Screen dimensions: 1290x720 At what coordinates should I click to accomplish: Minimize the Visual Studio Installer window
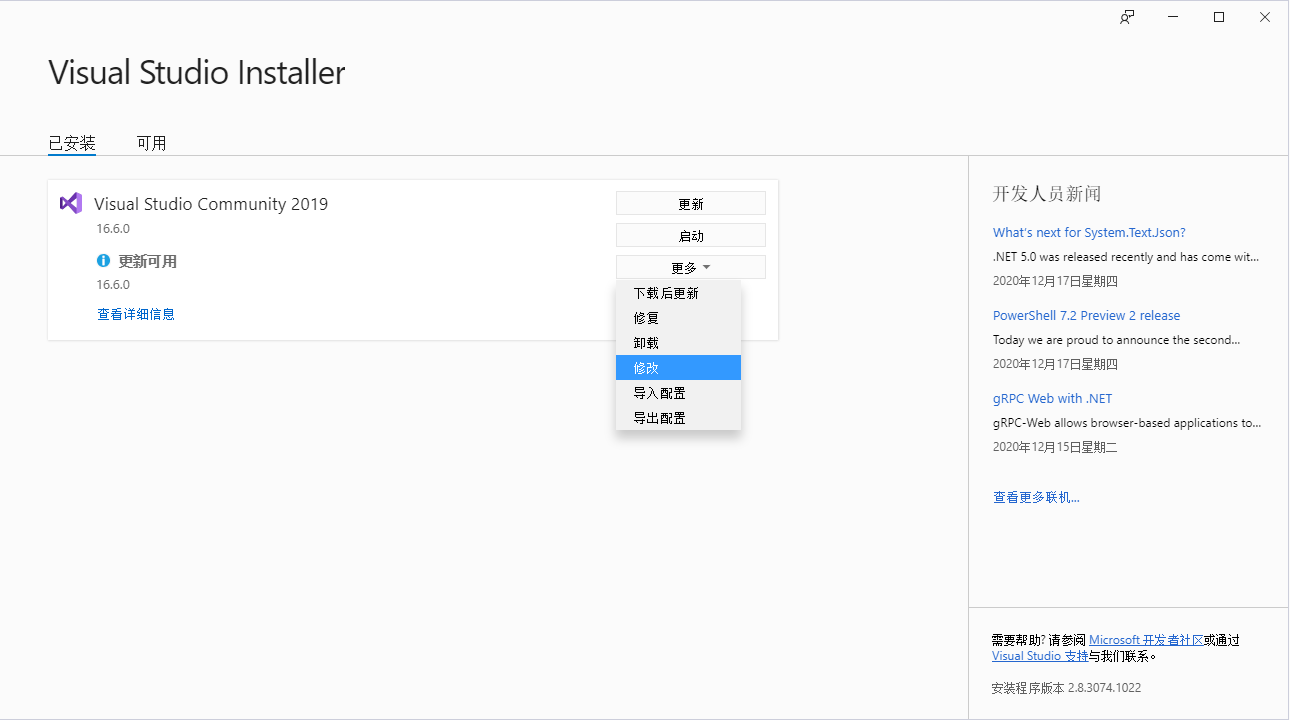(x=1173, y=17)
